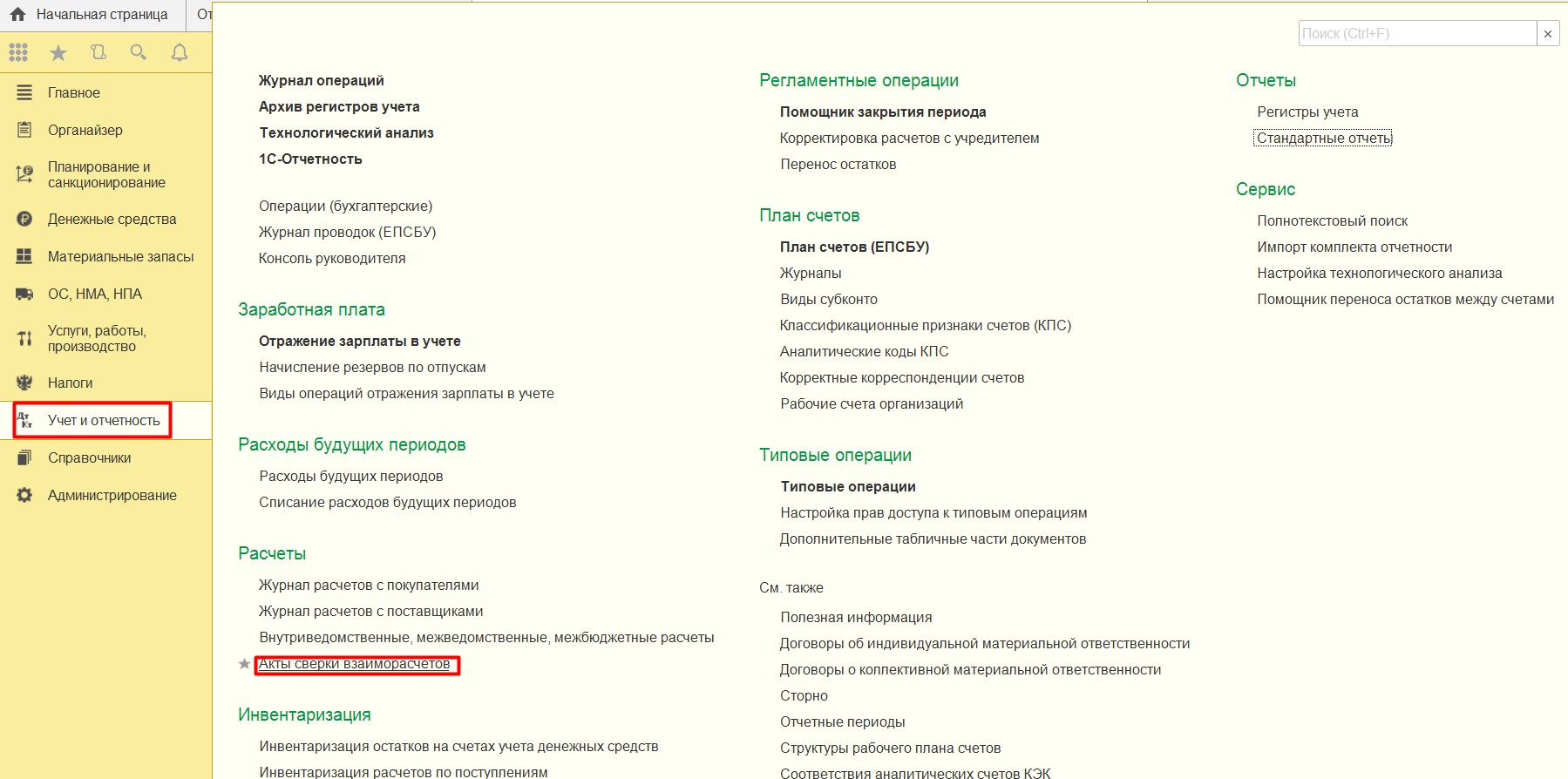Open Акты сверки взаиморасчетов
Viewport: 1568px width, 779px height.
point(354,664)
